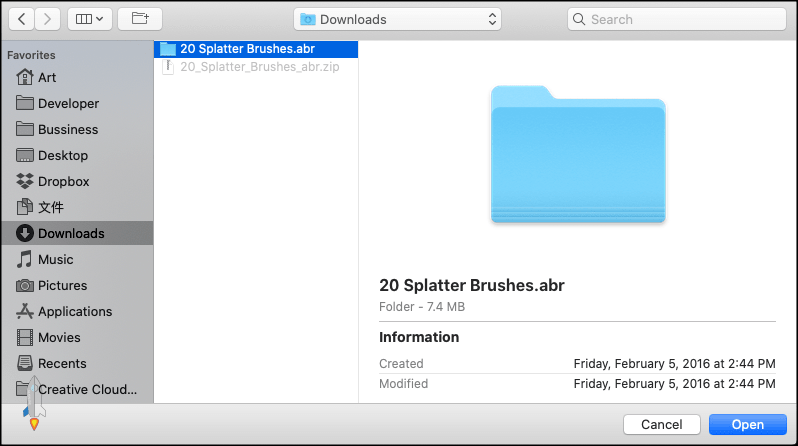Click the Cancel button

[661, 425]
